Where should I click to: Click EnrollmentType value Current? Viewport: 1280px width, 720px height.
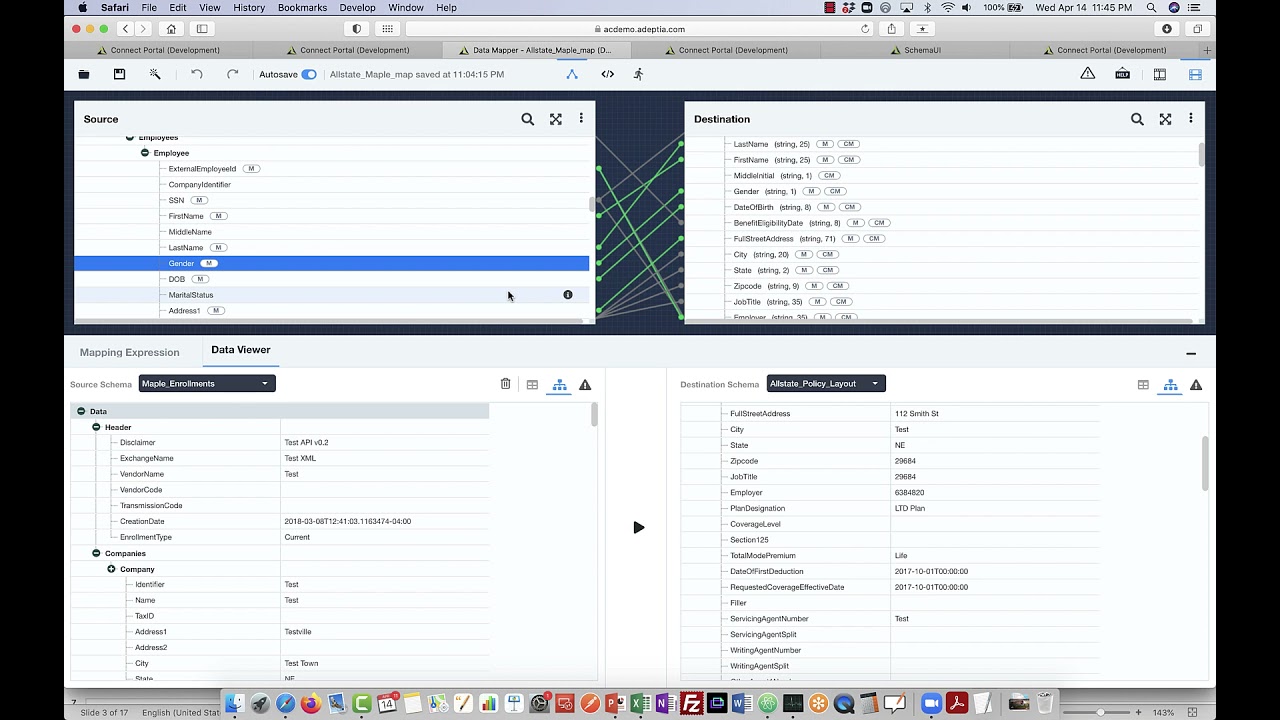(x=297, y=537)
